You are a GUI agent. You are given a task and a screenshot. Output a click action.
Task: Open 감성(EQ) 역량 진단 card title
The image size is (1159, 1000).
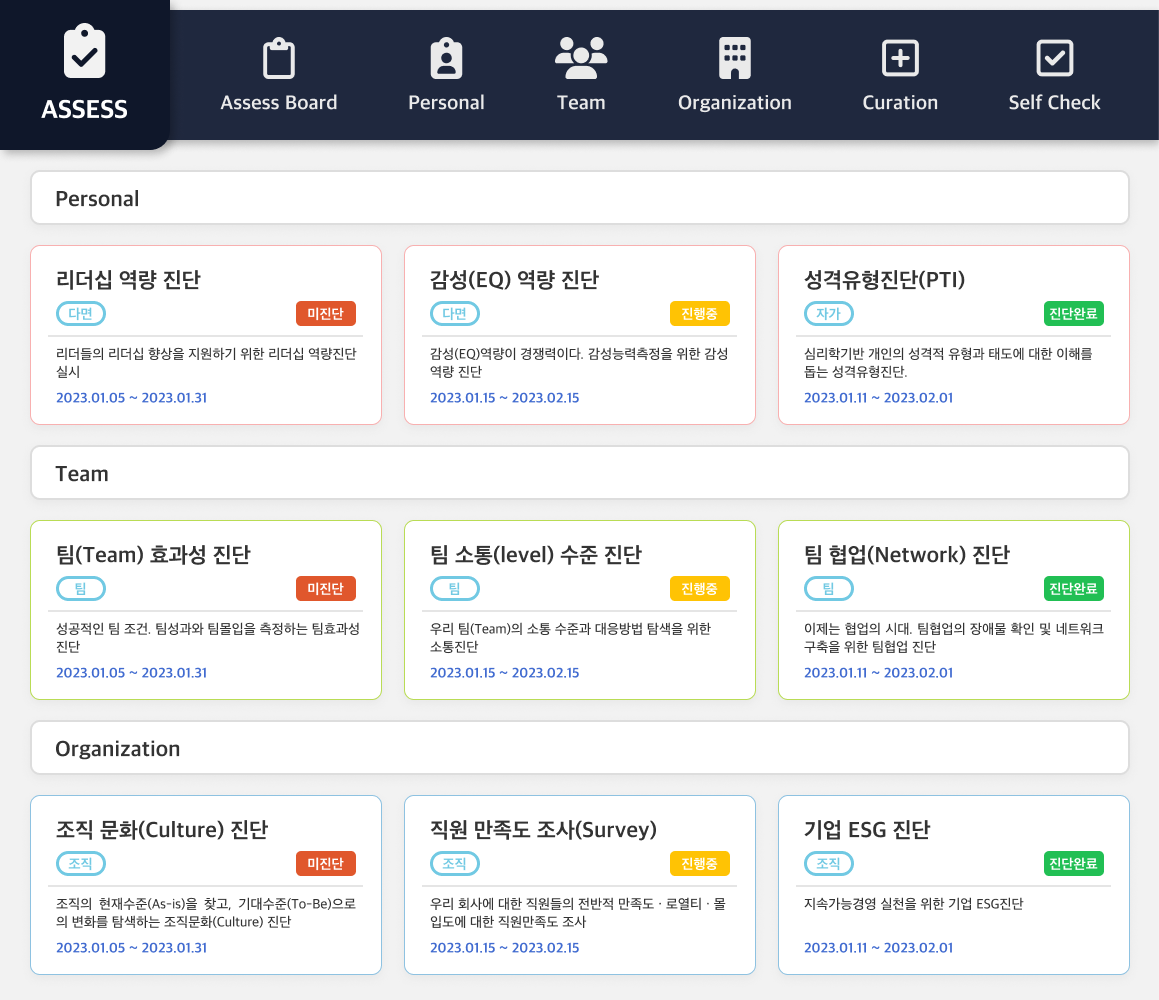click(514, 279)
